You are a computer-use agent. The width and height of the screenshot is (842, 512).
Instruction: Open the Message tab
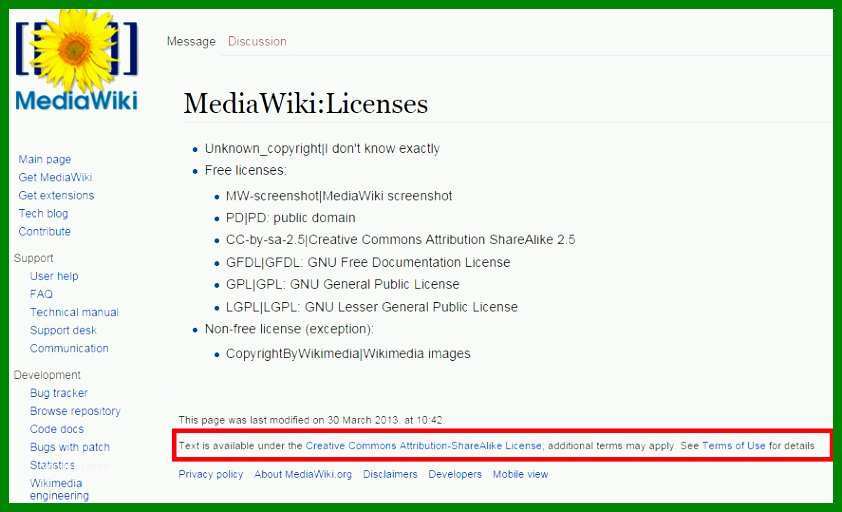[191, 41]
